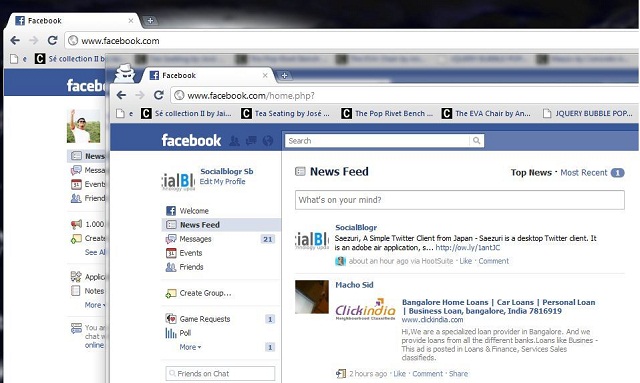Expand the More dropdown in the rear window
This screenshot has height=383, width=640.
coord(95,305)
